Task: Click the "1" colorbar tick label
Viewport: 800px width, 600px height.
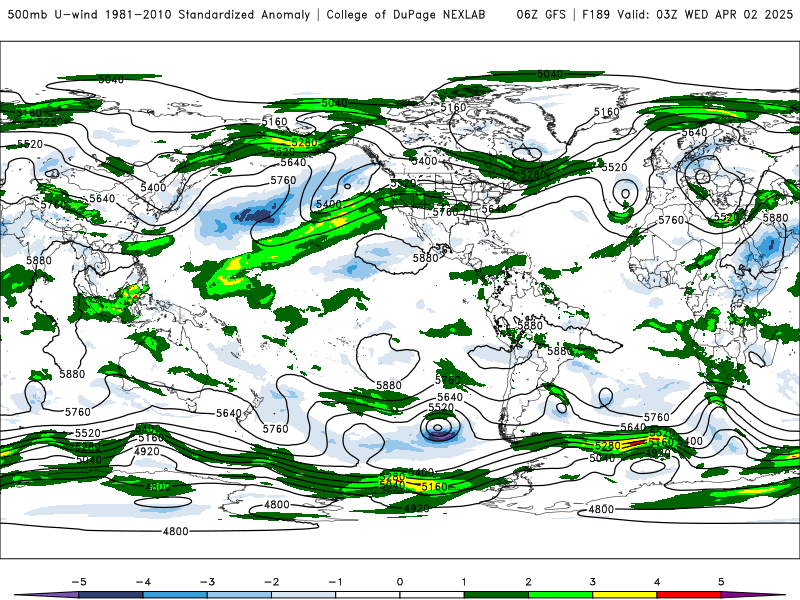Action: tap(464, 582)
